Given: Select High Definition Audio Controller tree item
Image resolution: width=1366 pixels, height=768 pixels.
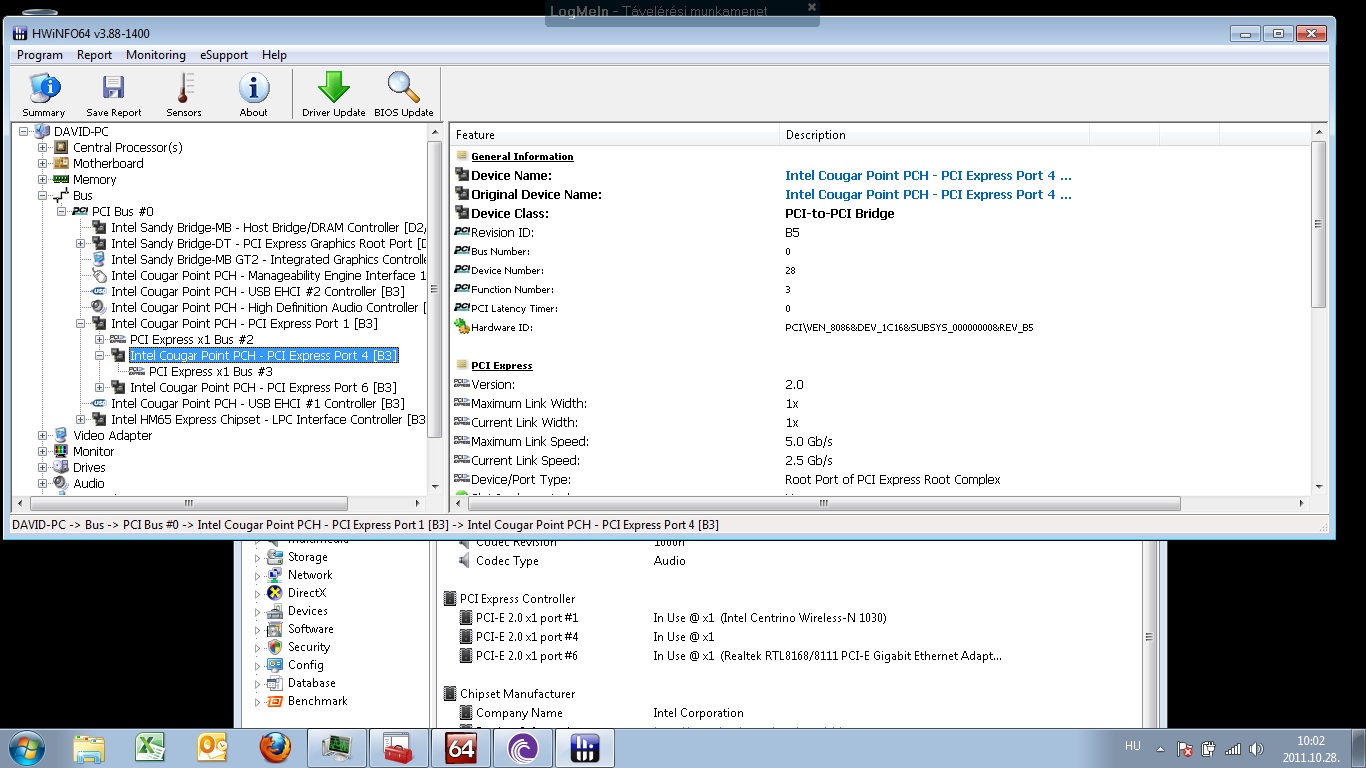Looking at the screenshot, I should point(268,308).
